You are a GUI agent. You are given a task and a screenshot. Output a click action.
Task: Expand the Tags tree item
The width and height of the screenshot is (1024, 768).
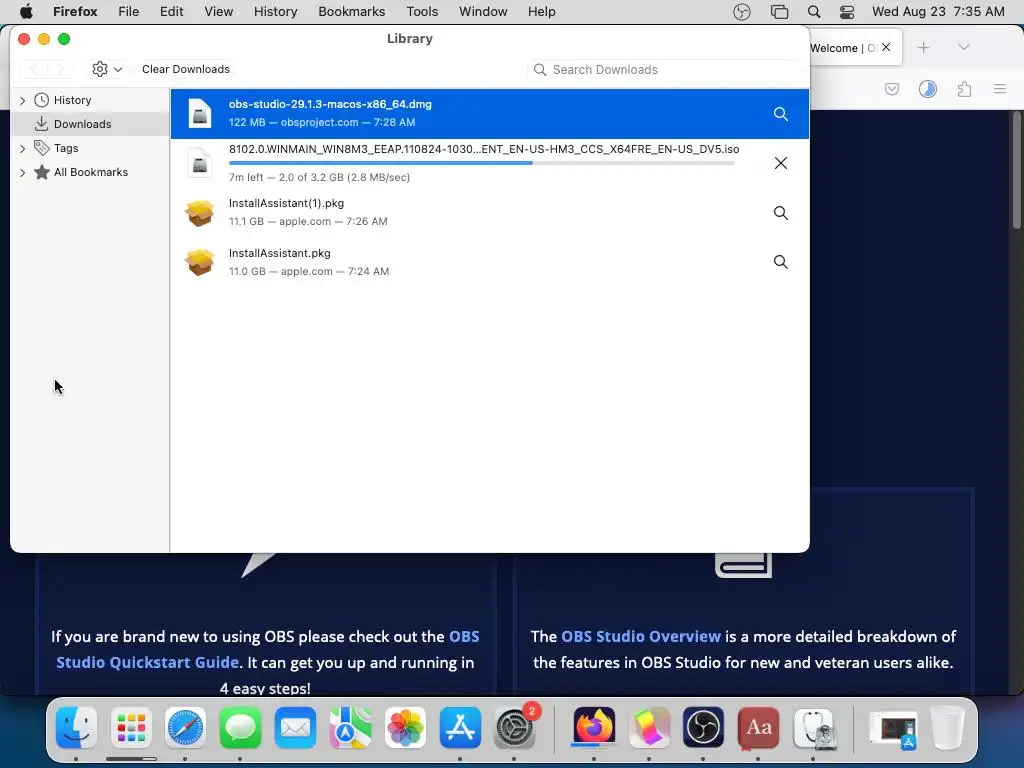[x=23, y=149]
